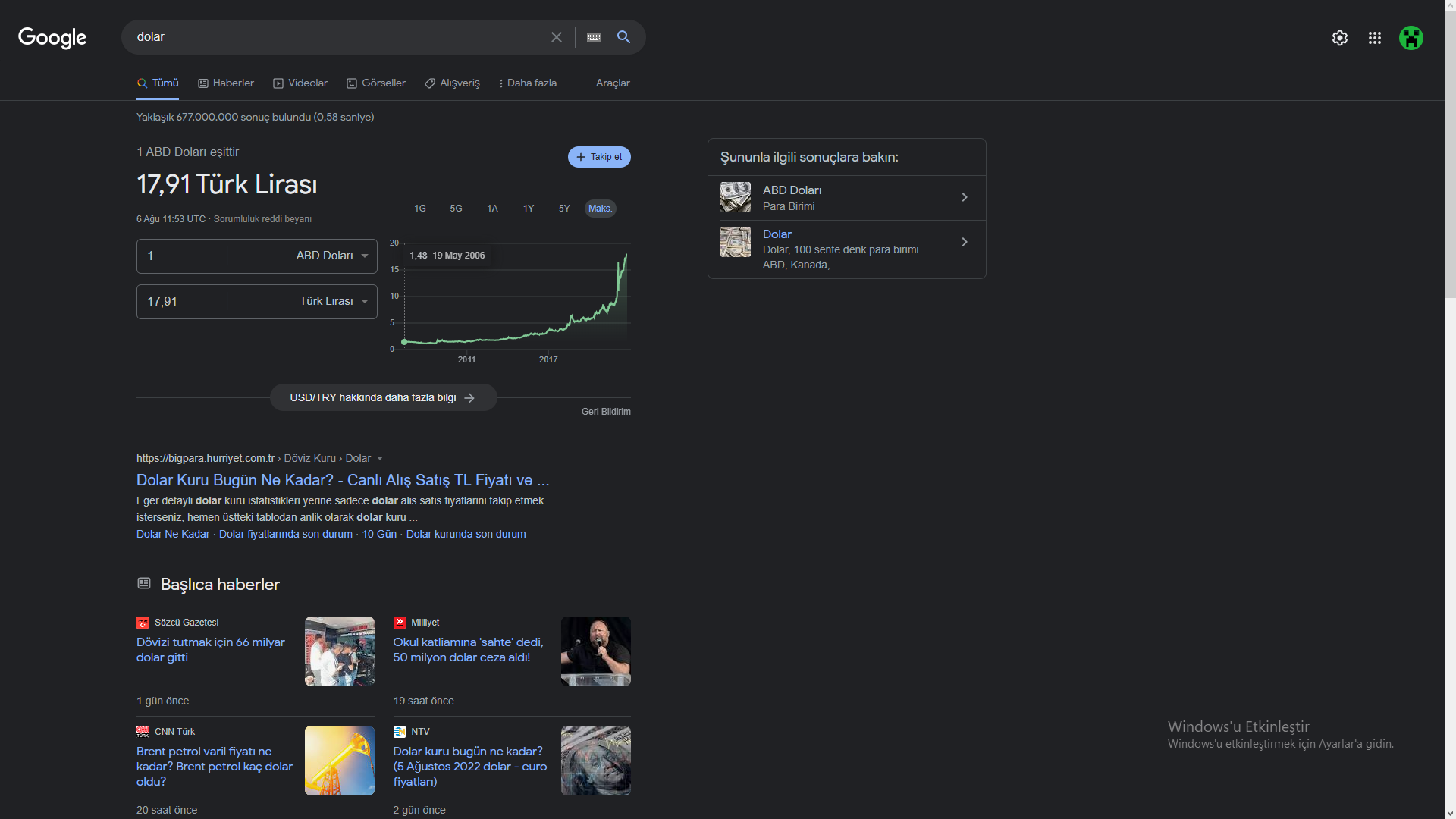Click the amount field showing 1

tap(214, 256)
